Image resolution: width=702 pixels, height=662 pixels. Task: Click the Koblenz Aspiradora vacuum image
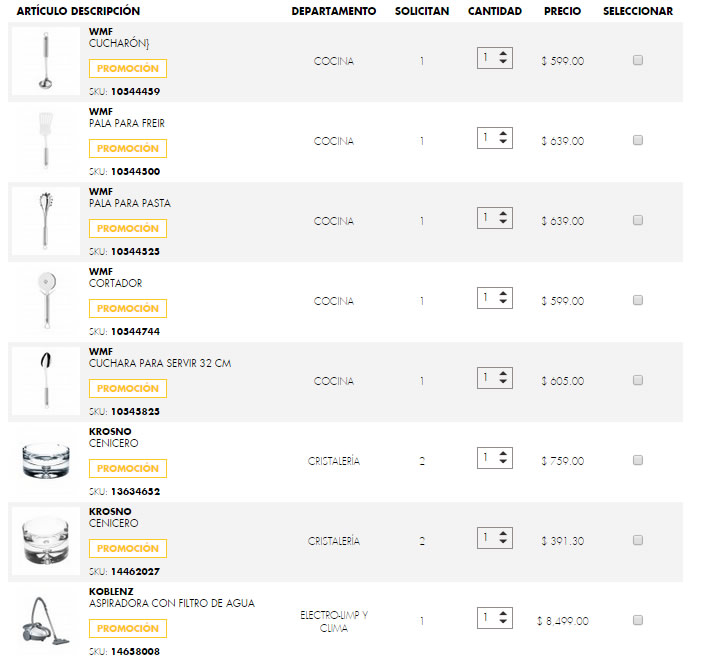tap(45, 621)
